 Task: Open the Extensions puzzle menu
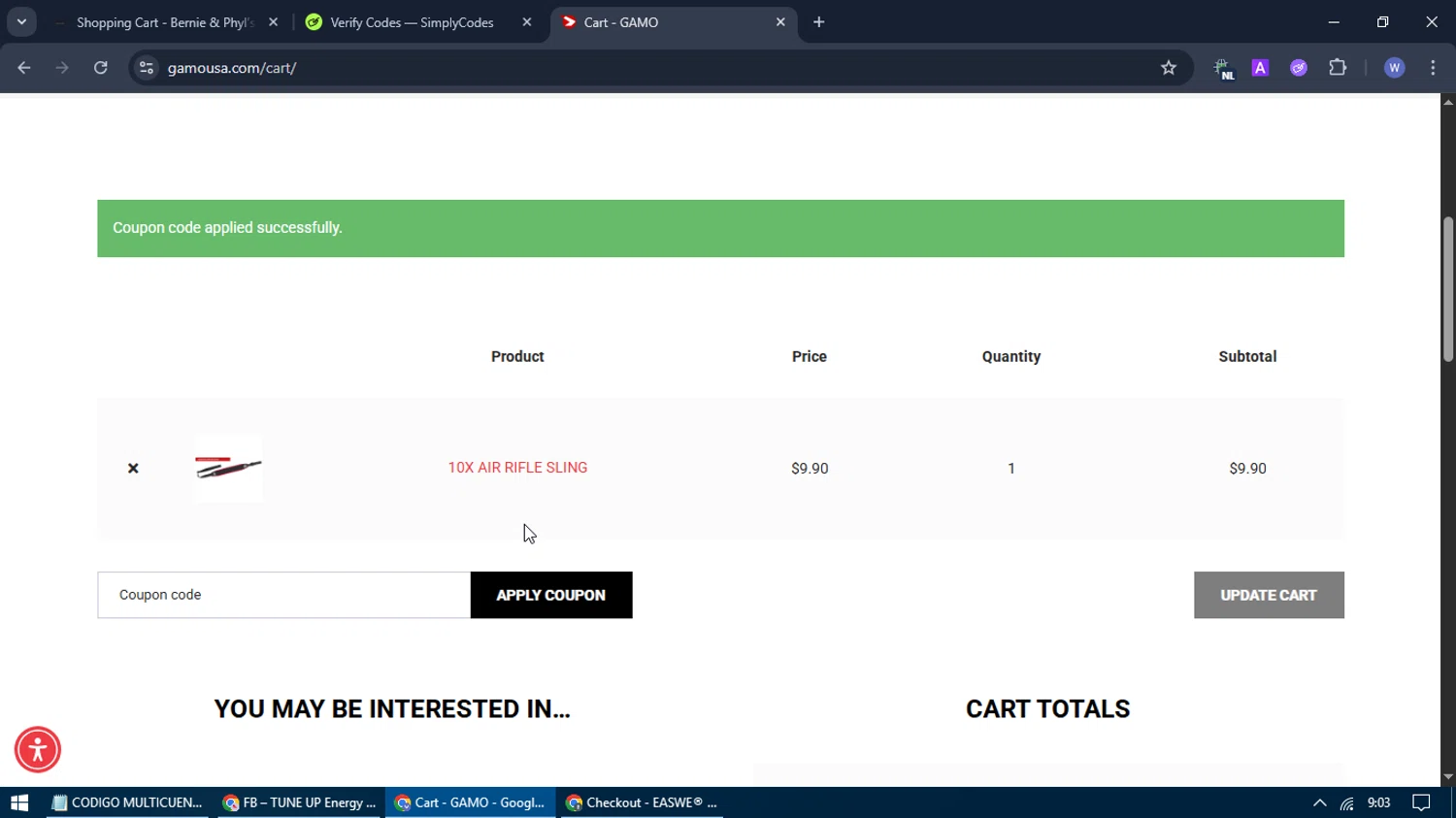(x=1338, y=68)
